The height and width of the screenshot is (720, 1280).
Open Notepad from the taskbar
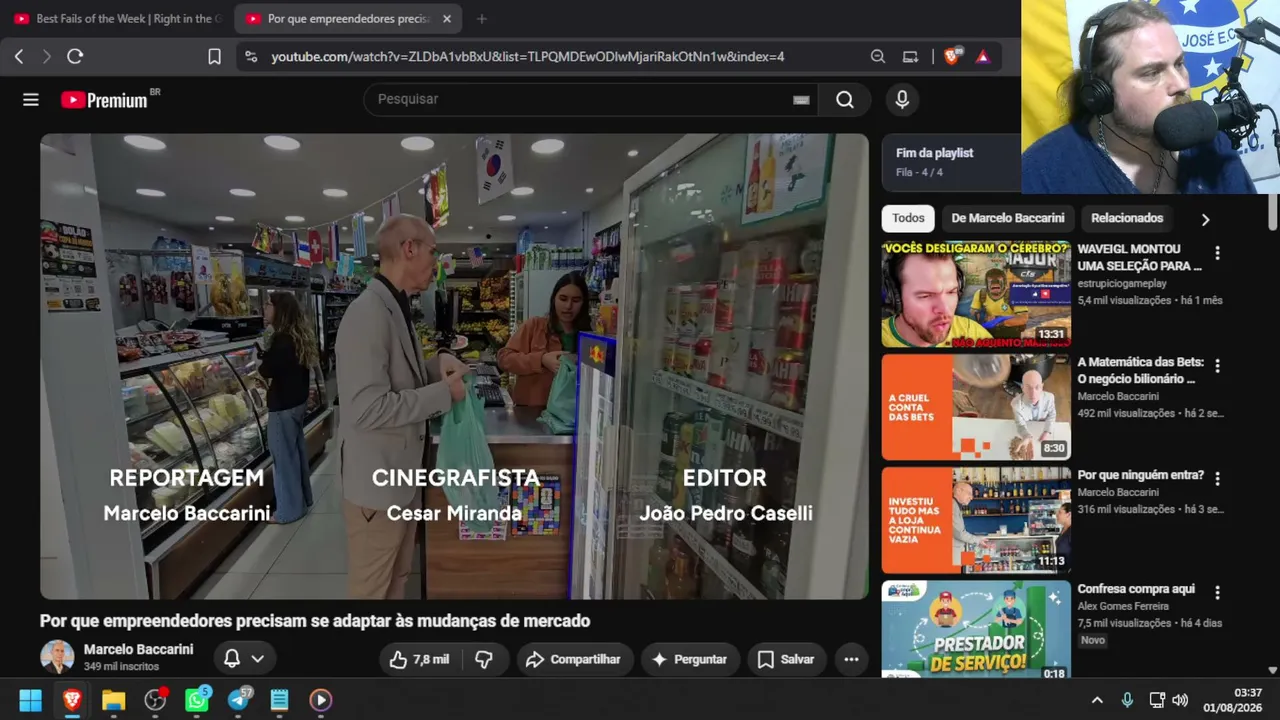pos(279,699)
